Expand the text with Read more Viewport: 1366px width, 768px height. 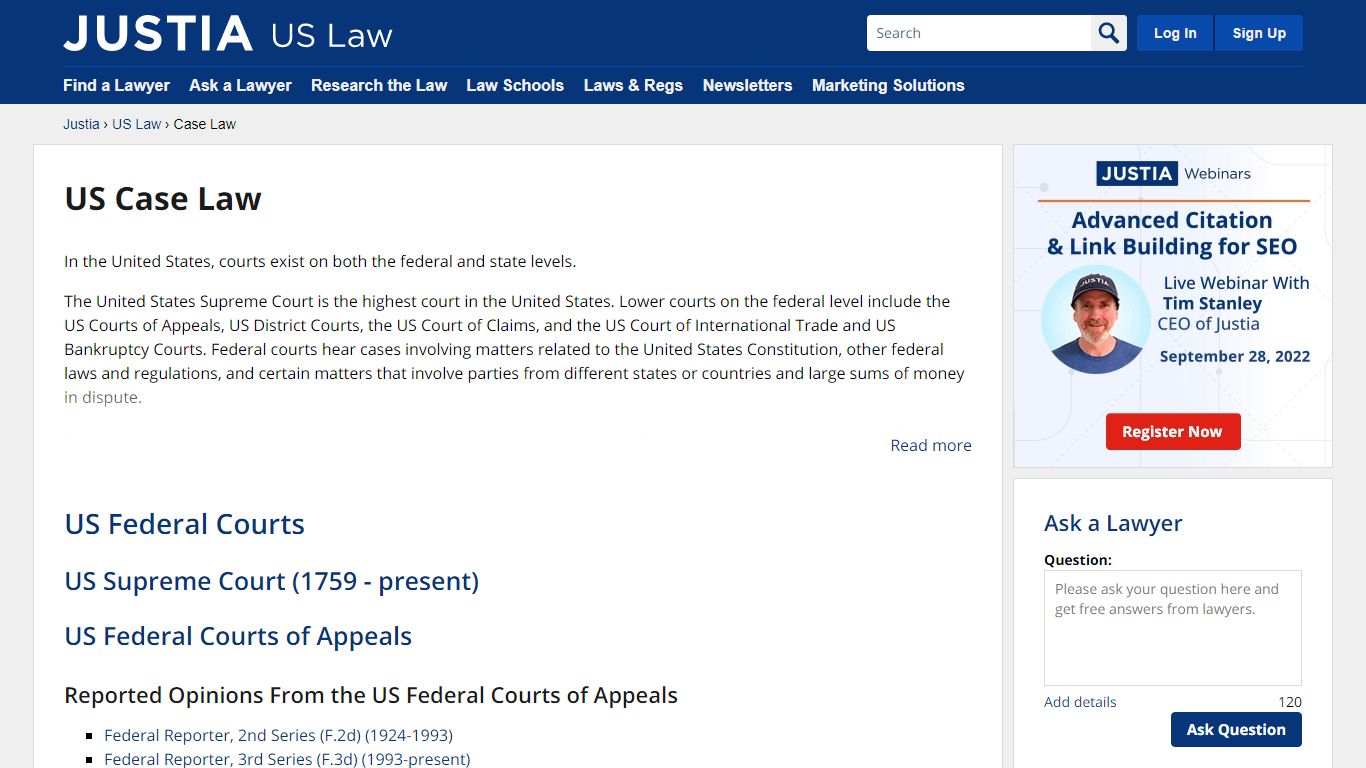[x=931, y=445]
